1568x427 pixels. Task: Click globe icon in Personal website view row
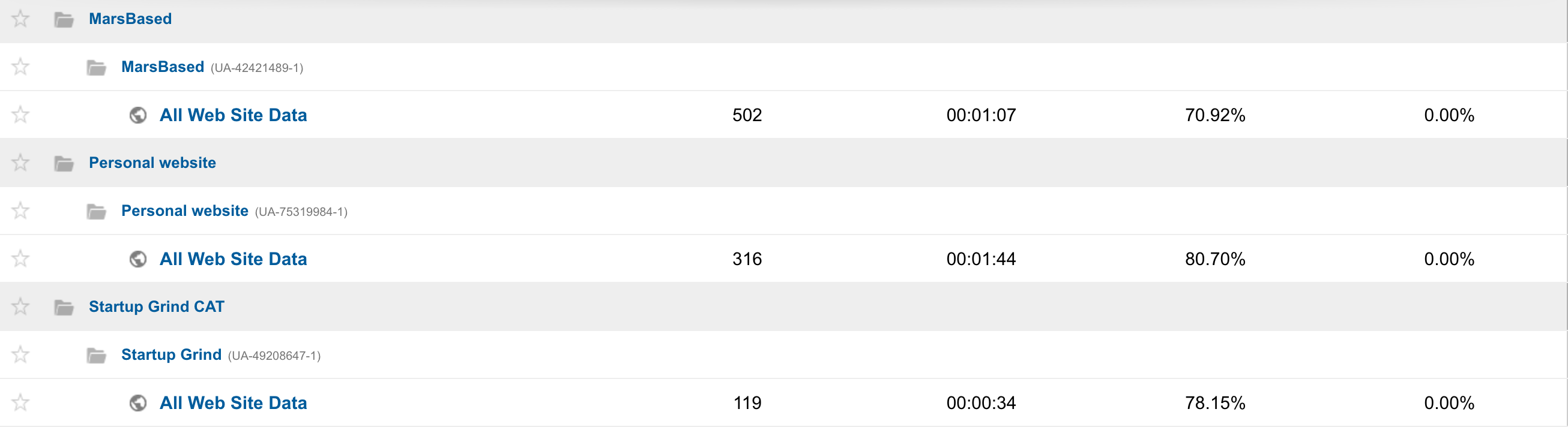[138, 259]
